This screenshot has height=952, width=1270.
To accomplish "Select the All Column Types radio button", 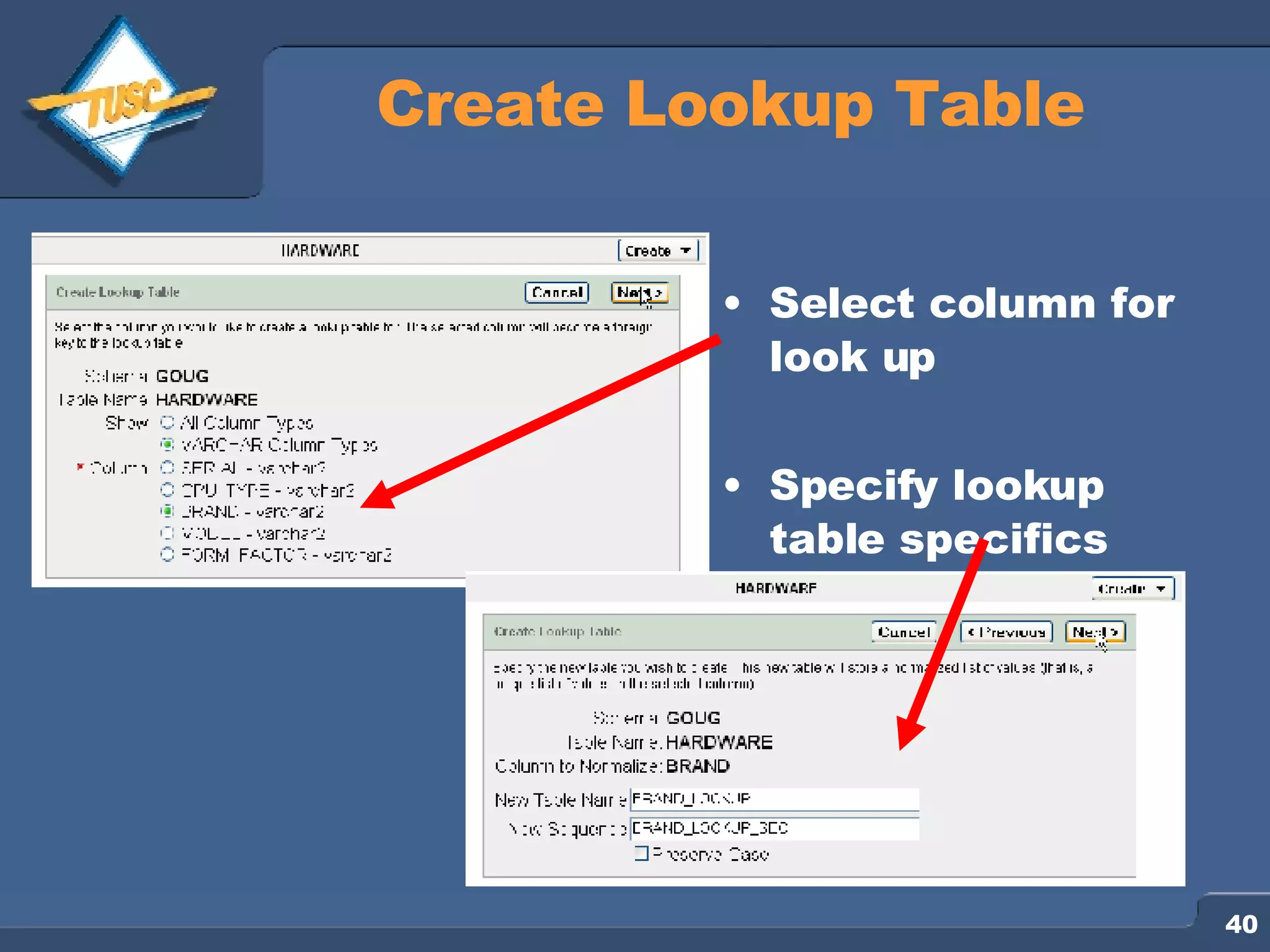I will click(167, 423).
